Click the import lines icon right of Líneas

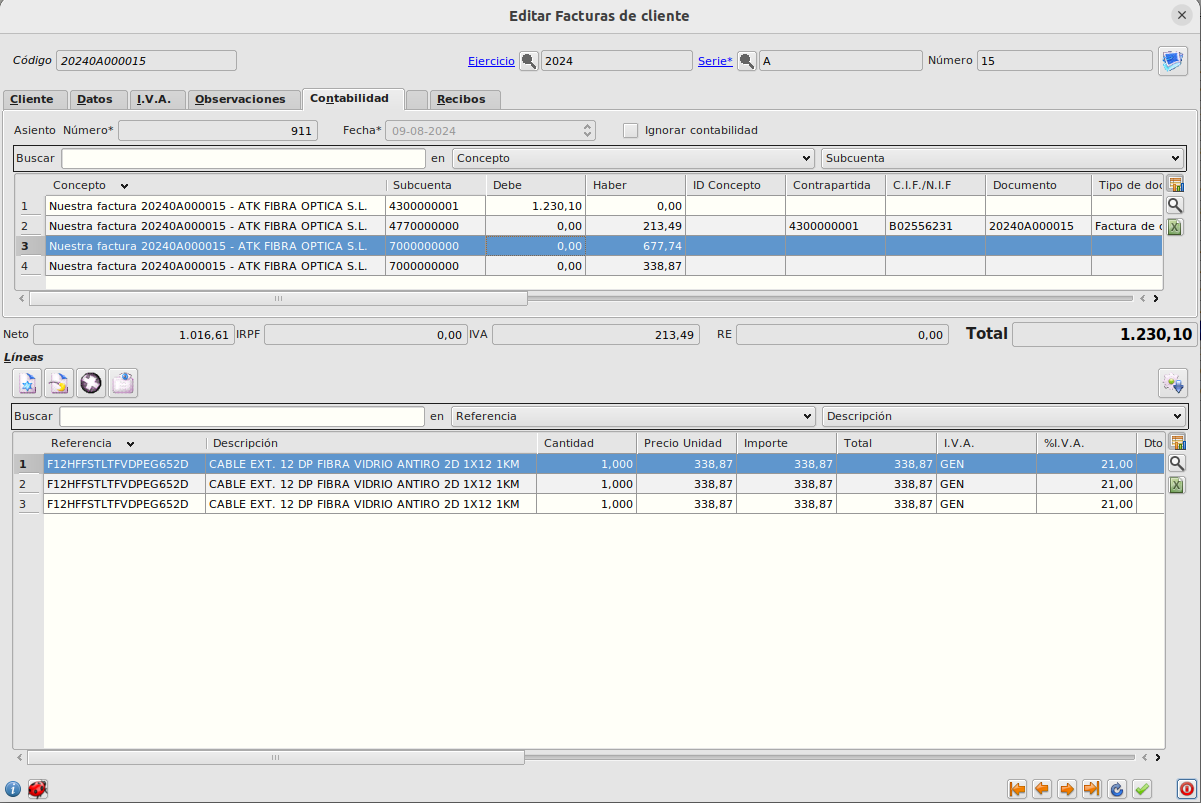pos(1172,382)
